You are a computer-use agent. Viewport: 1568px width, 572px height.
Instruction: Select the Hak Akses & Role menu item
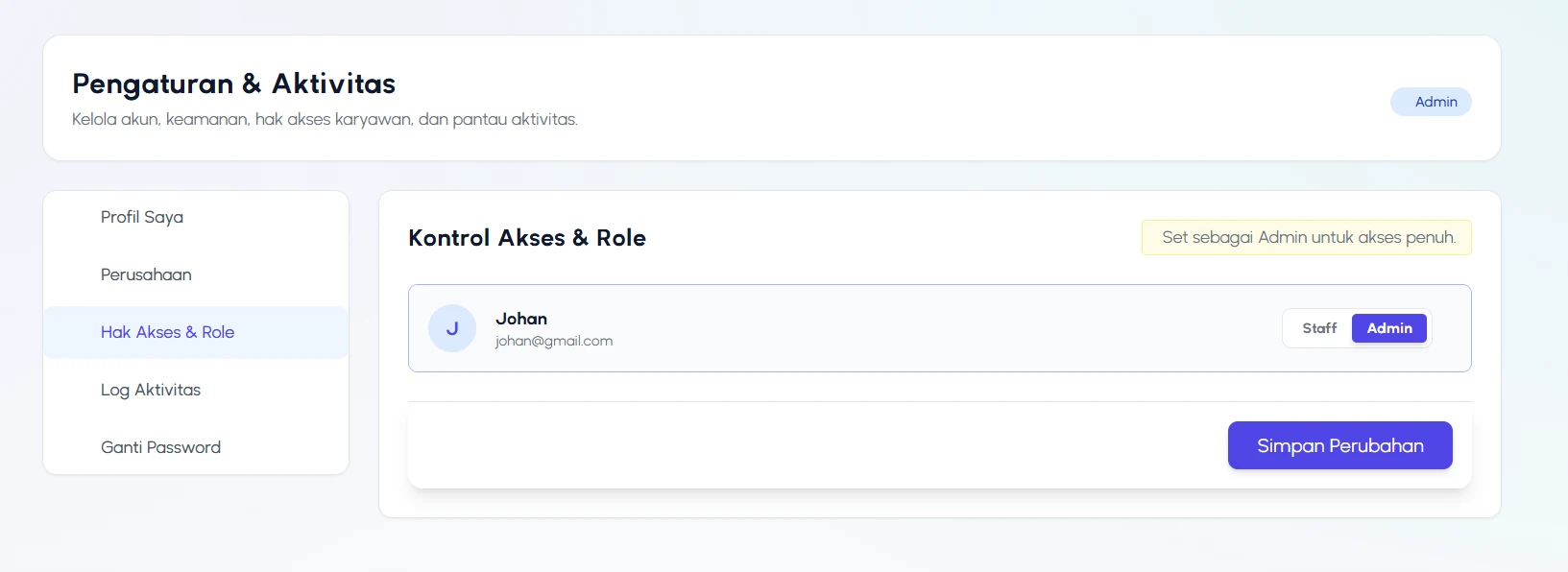(x=167, y=332)
